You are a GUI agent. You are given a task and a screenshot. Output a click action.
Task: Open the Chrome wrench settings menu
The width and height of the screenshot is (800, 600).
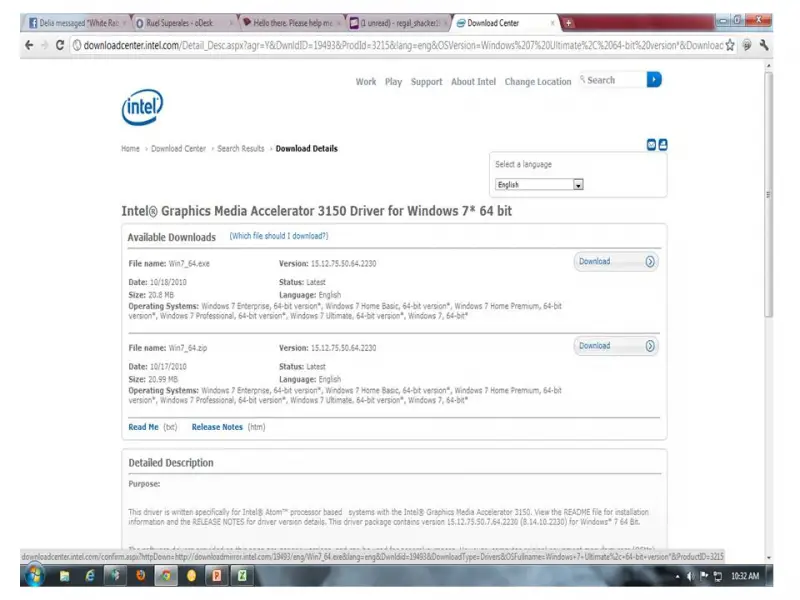point(764,45)
